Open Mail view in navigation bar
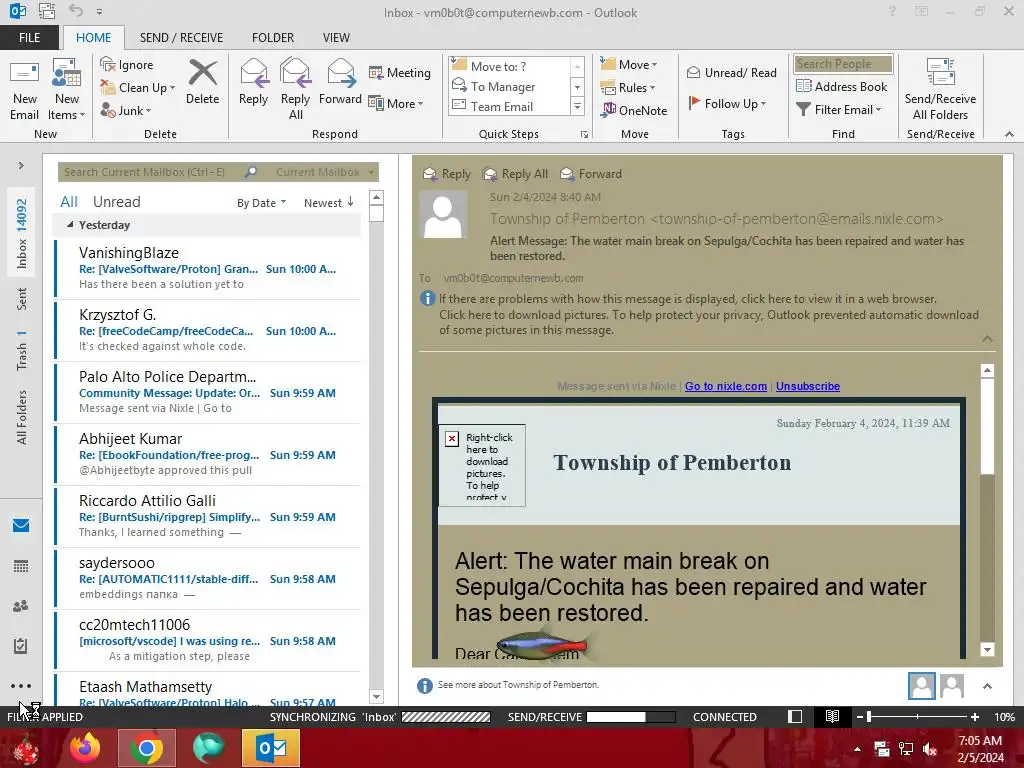 coord(21,525)
